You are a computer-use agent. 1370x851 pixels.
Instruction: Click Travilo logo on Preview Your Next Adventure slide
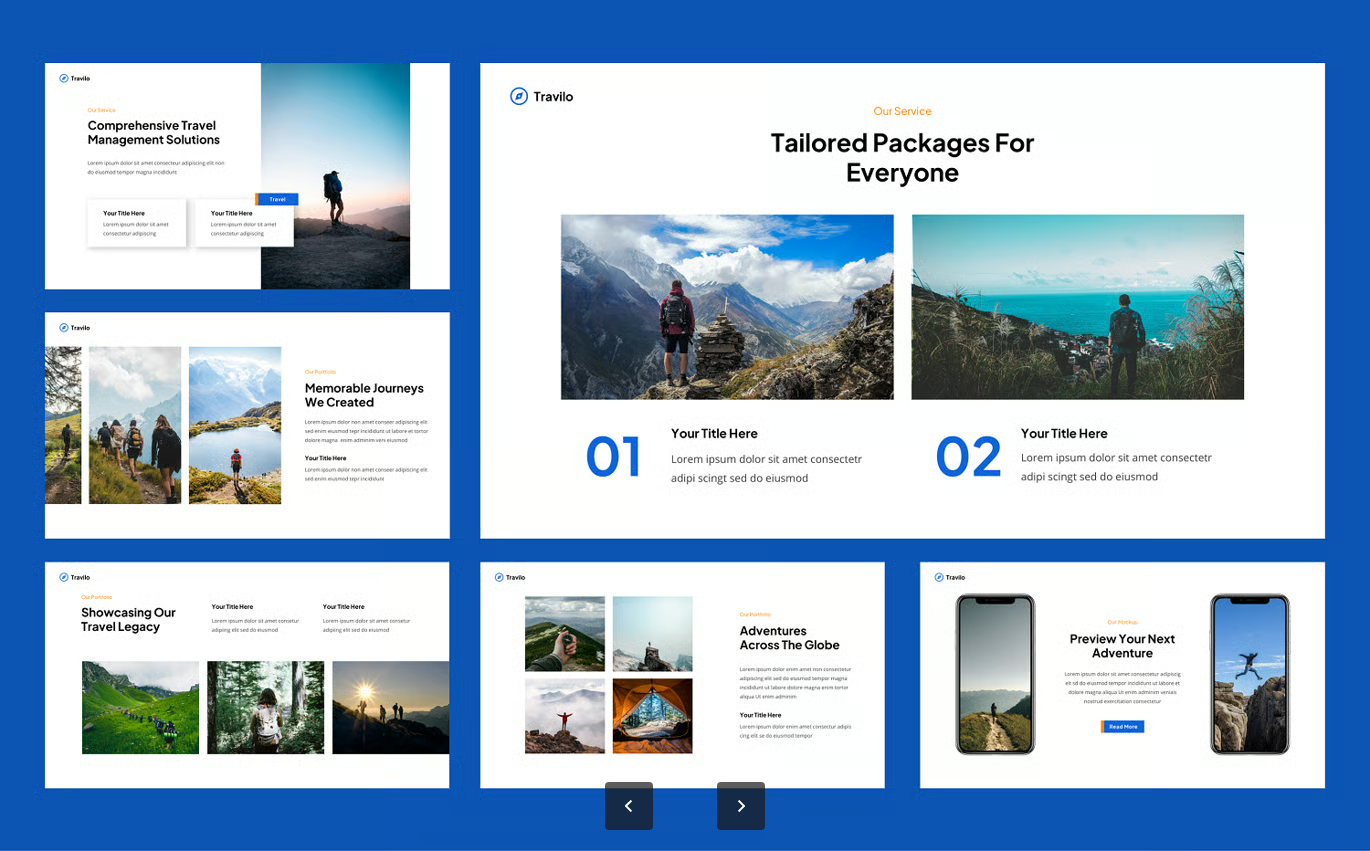(x=950, y=577)
